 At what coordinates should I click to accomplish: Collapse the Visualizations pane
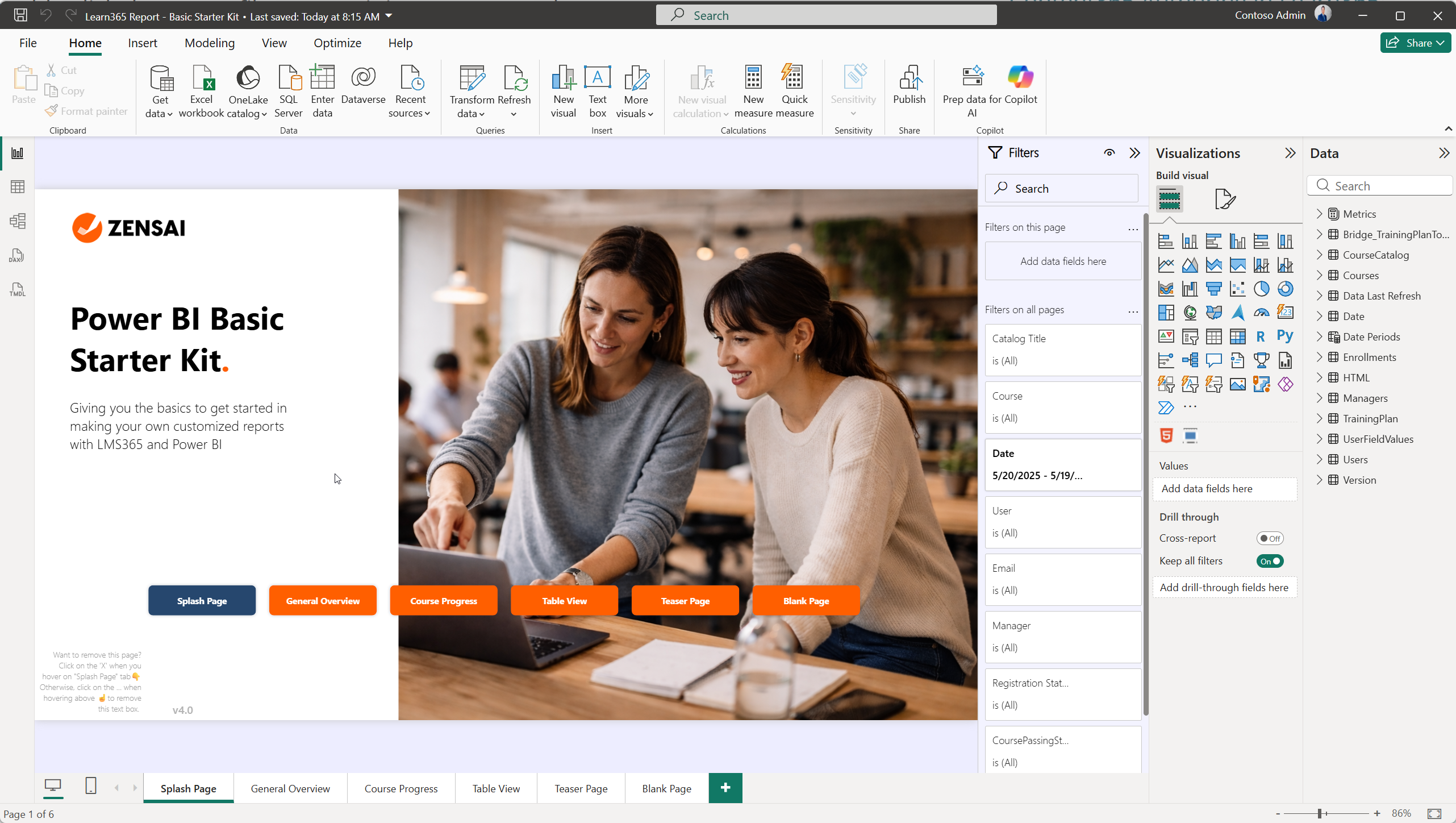coord(1291,153)
